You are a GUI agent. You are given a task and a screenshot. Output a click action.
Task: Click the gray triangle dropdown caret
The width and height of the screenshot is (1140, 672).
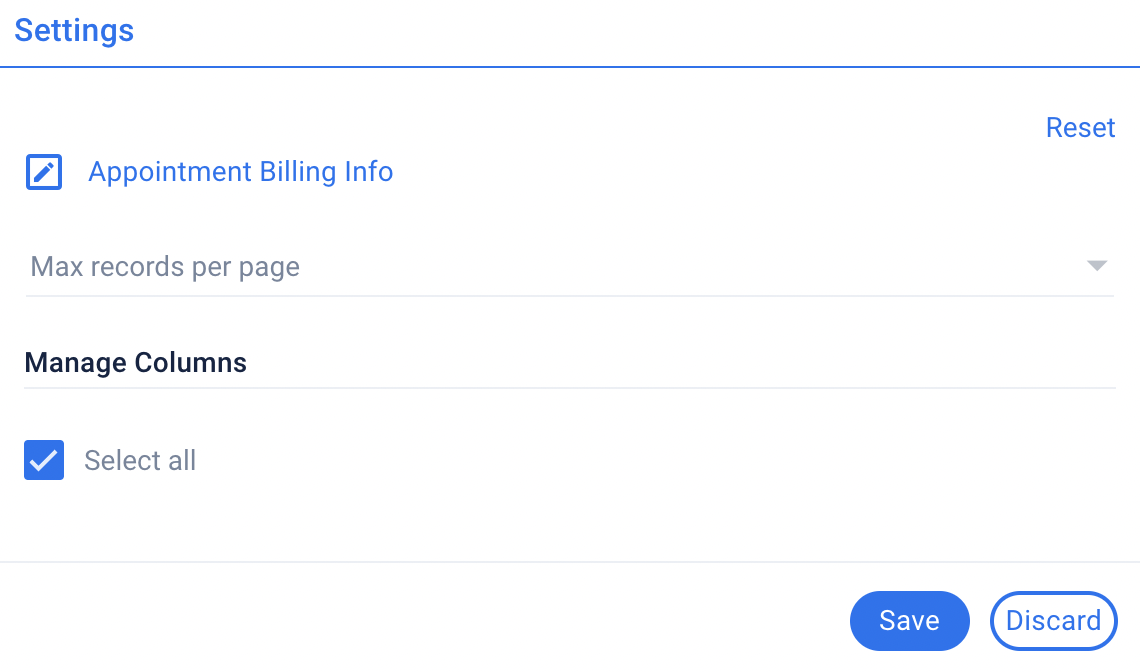pyautogui.click(x=1096, y=265)
